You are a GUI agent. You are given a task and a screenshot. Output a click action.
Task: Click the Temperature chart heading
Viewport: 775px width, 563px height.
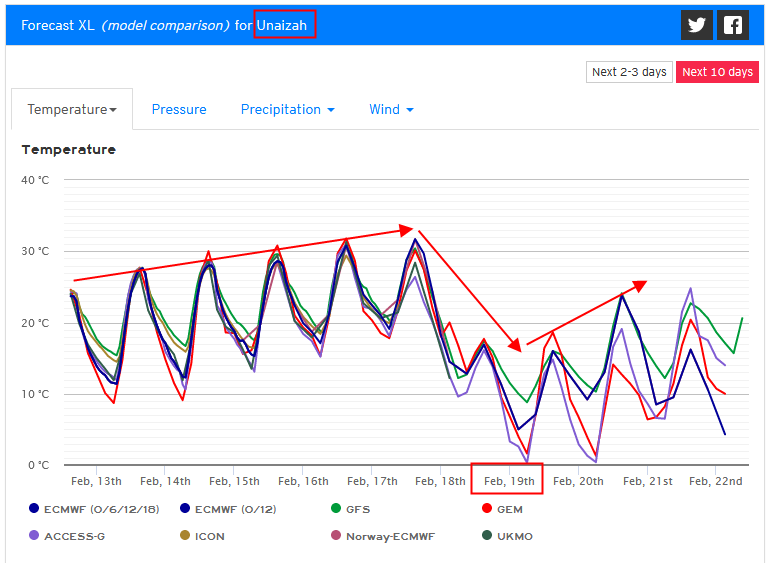(x=69, y=150)
